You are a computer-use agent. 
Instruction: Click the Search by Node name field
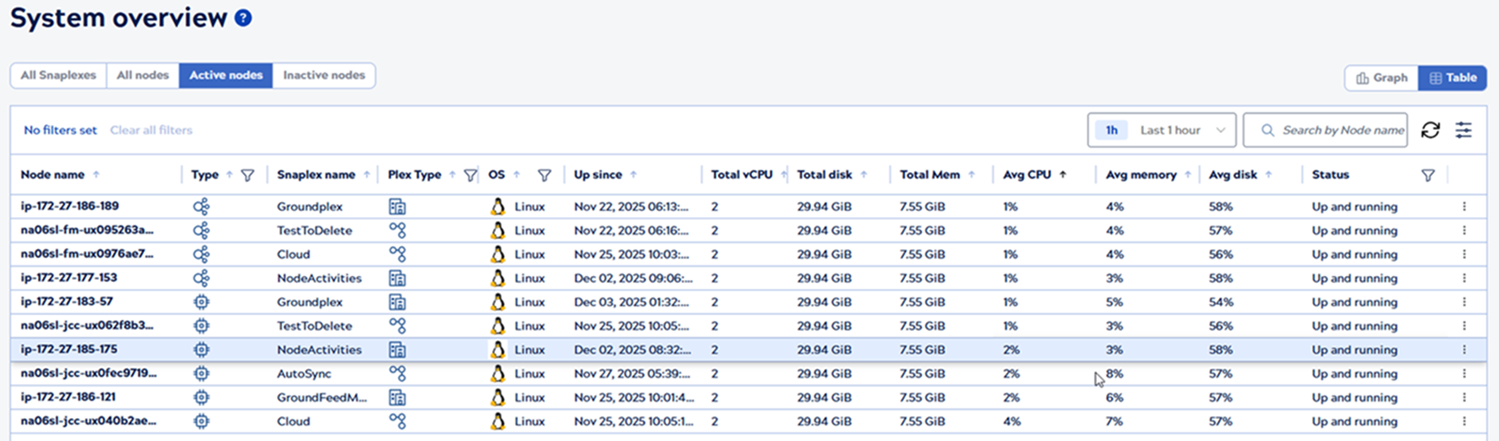(1335, 130)
